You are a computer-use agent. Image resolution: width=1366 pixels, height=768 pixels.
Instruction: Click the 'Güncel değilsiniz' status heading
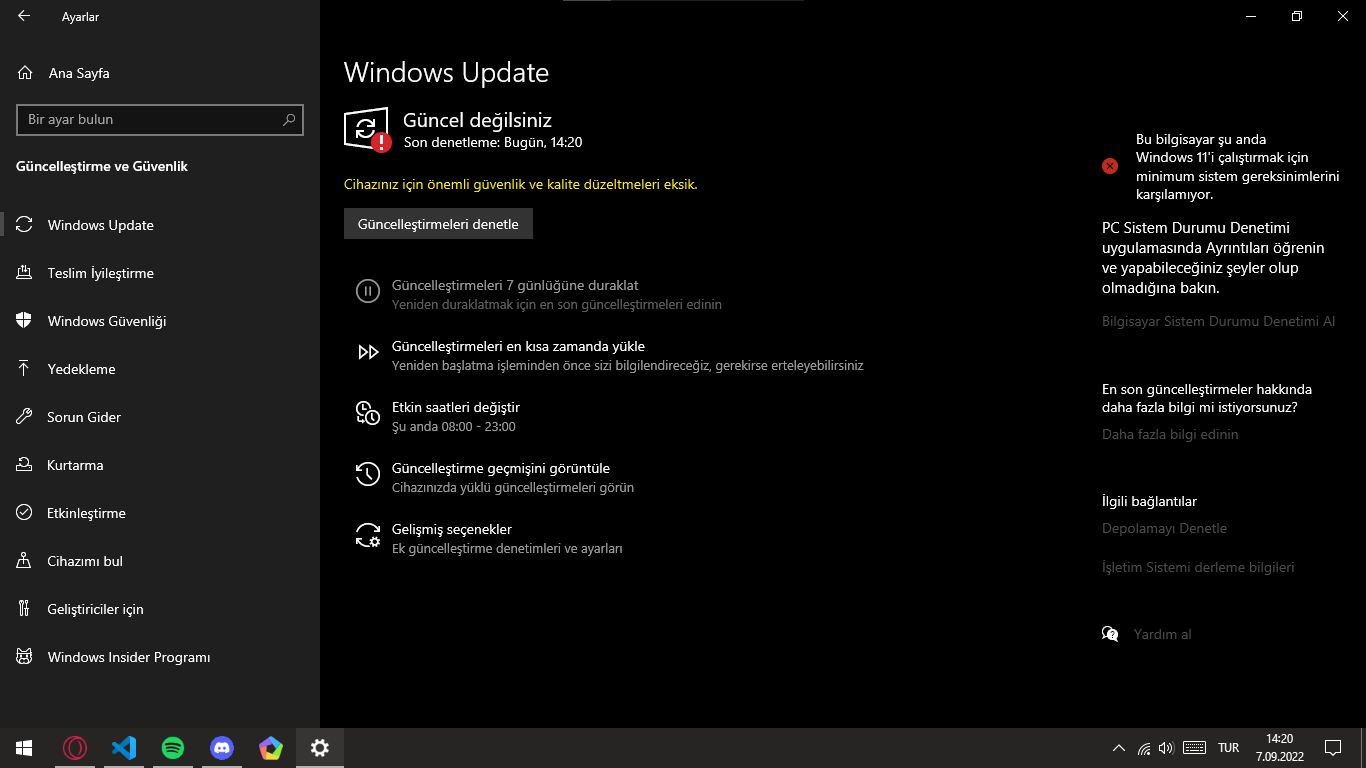point(477,120)
